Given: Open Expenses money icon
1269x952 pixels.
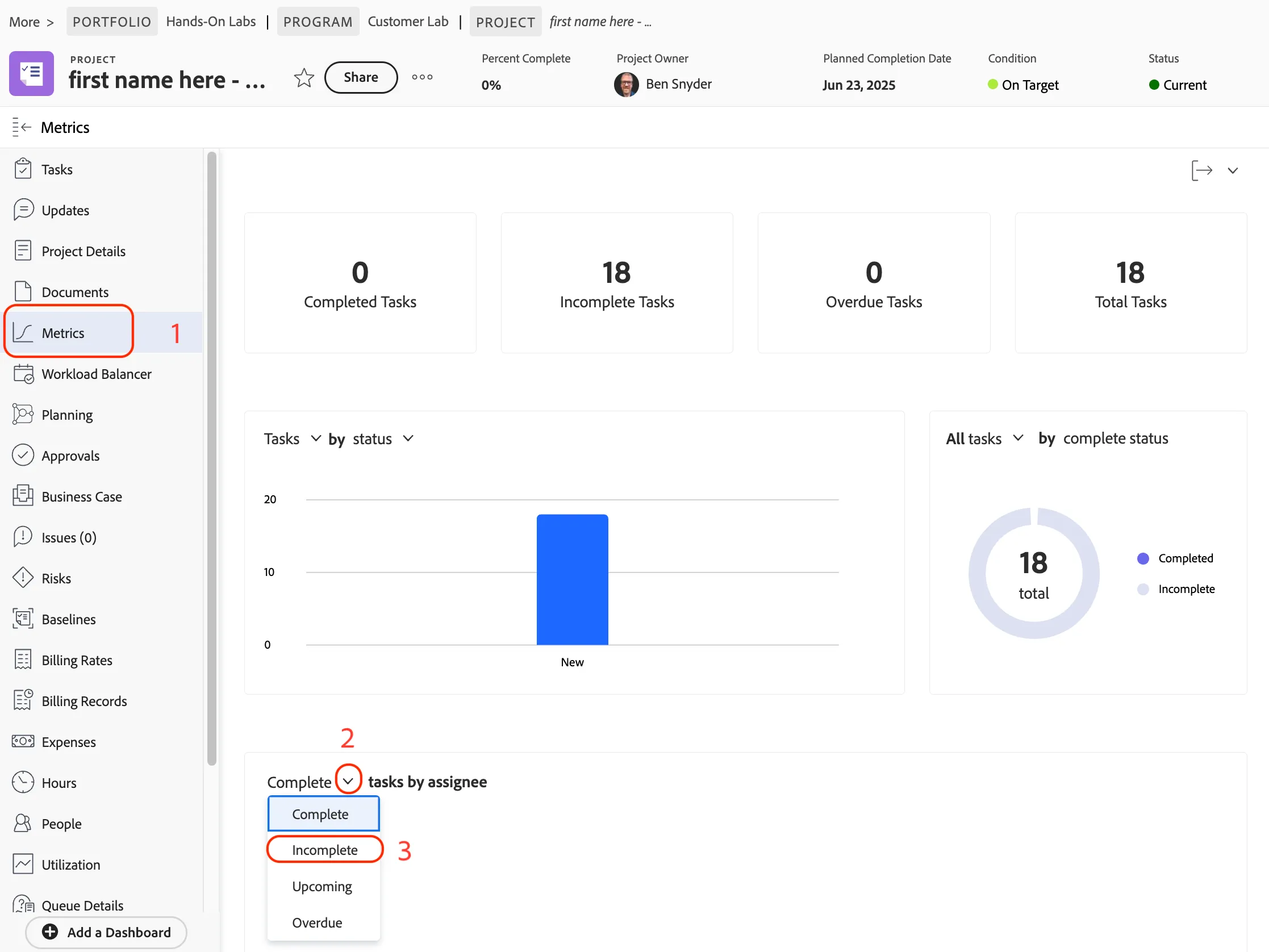Looking at the screenshot, I should [23, 741].
